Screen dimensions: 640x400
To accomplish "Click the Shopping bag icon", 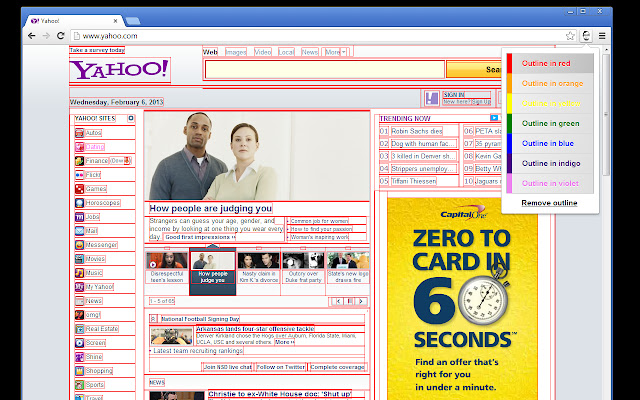I will click(79, 371).
